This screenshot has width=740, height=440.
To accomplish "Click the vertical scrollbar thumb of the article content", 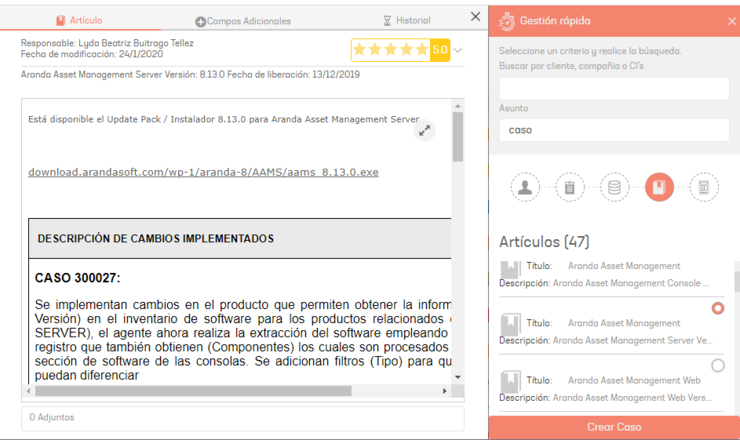I will pyautogui.click(x=457, y=137).
